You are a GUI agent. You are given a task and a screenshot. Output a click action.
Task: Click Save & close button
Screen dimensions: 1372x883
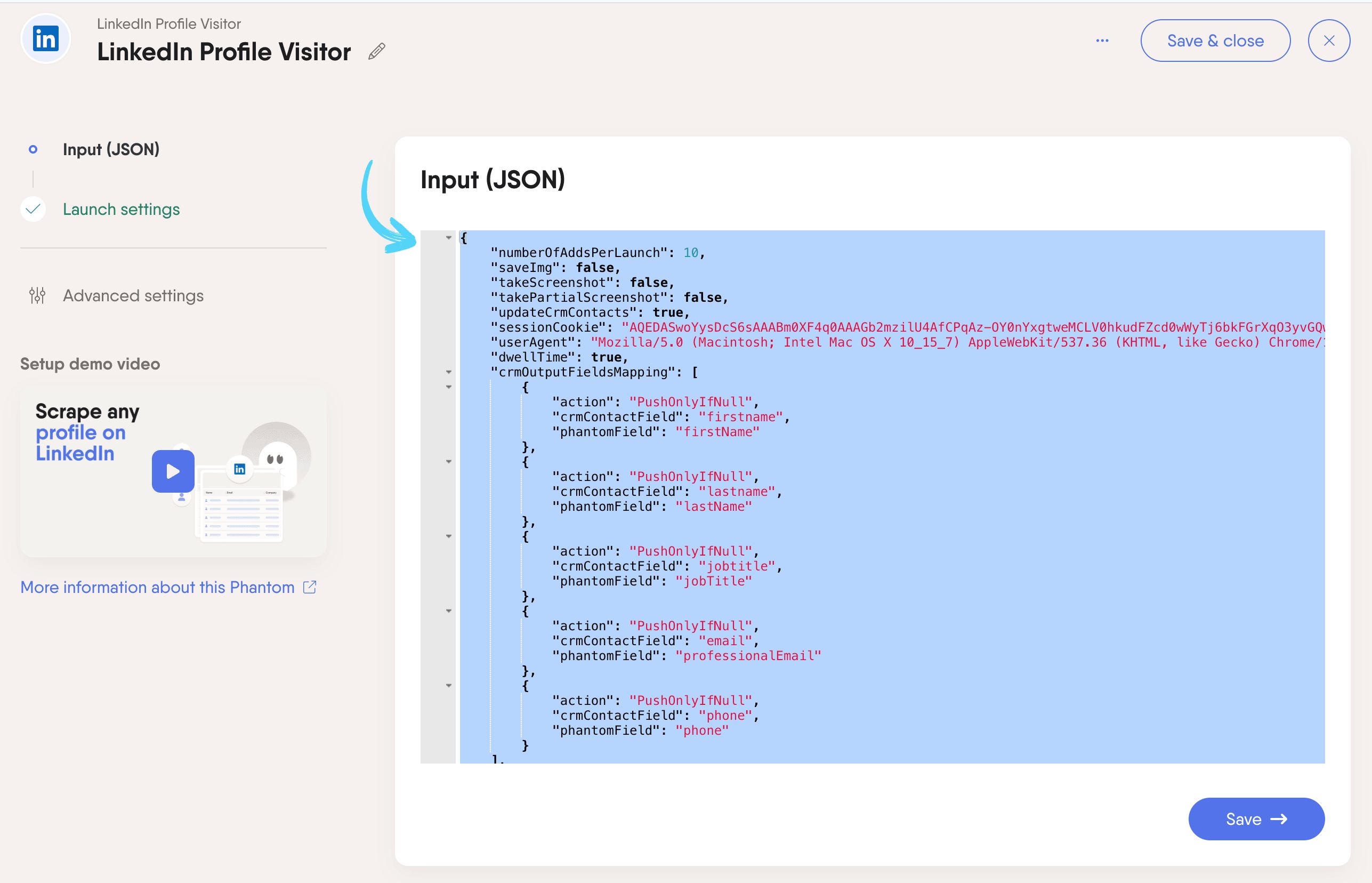(1215, 41)
